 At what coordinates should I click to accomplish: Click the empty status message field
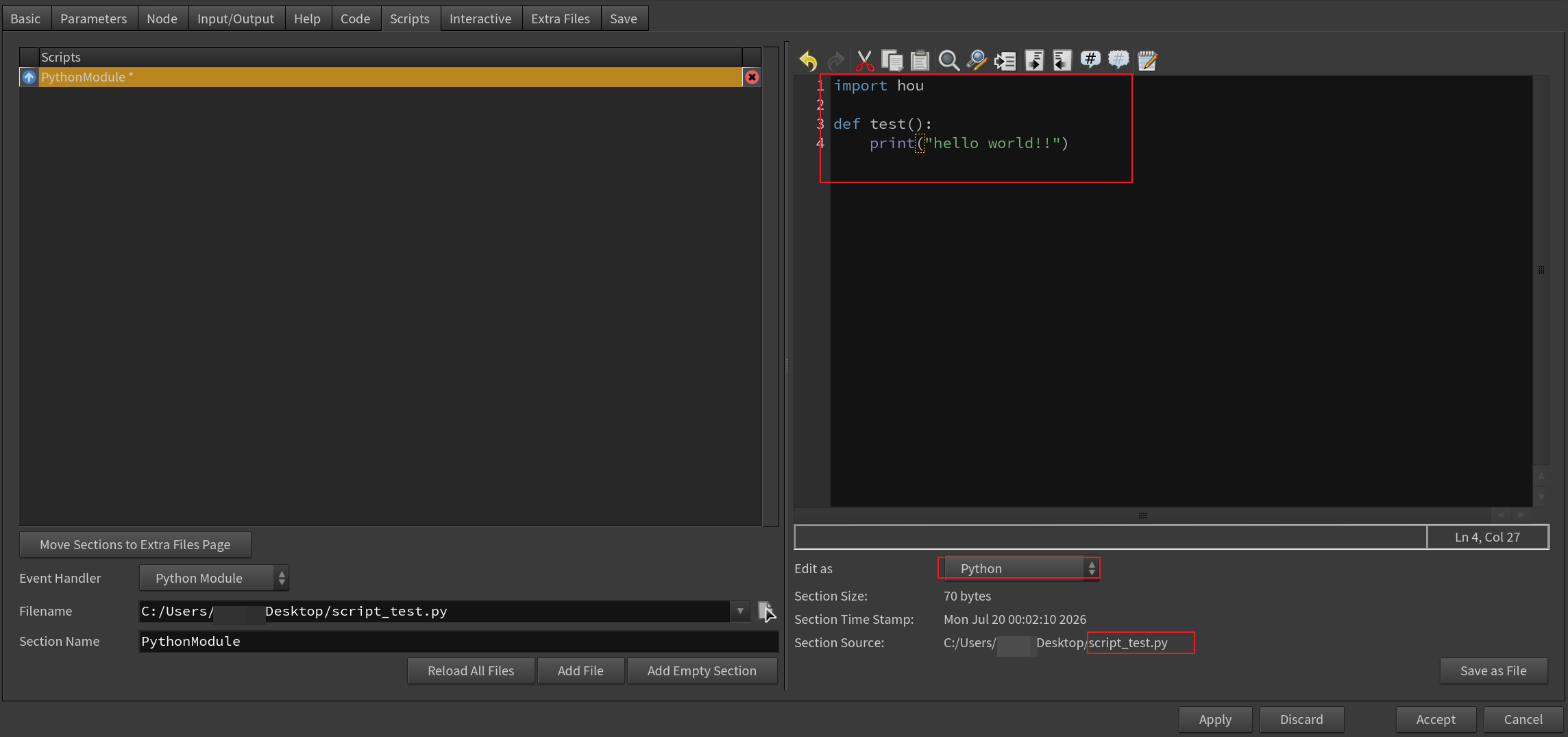[1110, 537]
